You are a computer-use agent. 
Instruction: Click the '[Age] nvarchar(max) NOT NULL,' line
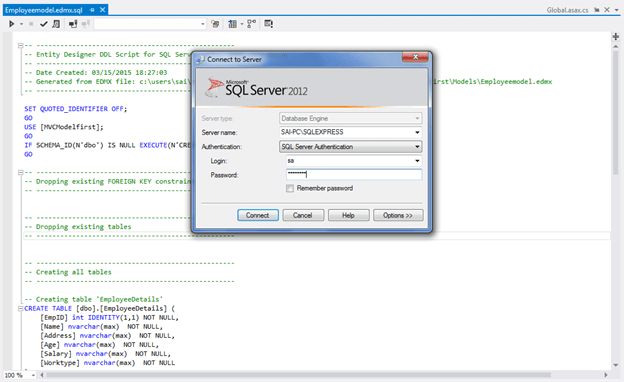pyautogui.click(x=99, y=345)
